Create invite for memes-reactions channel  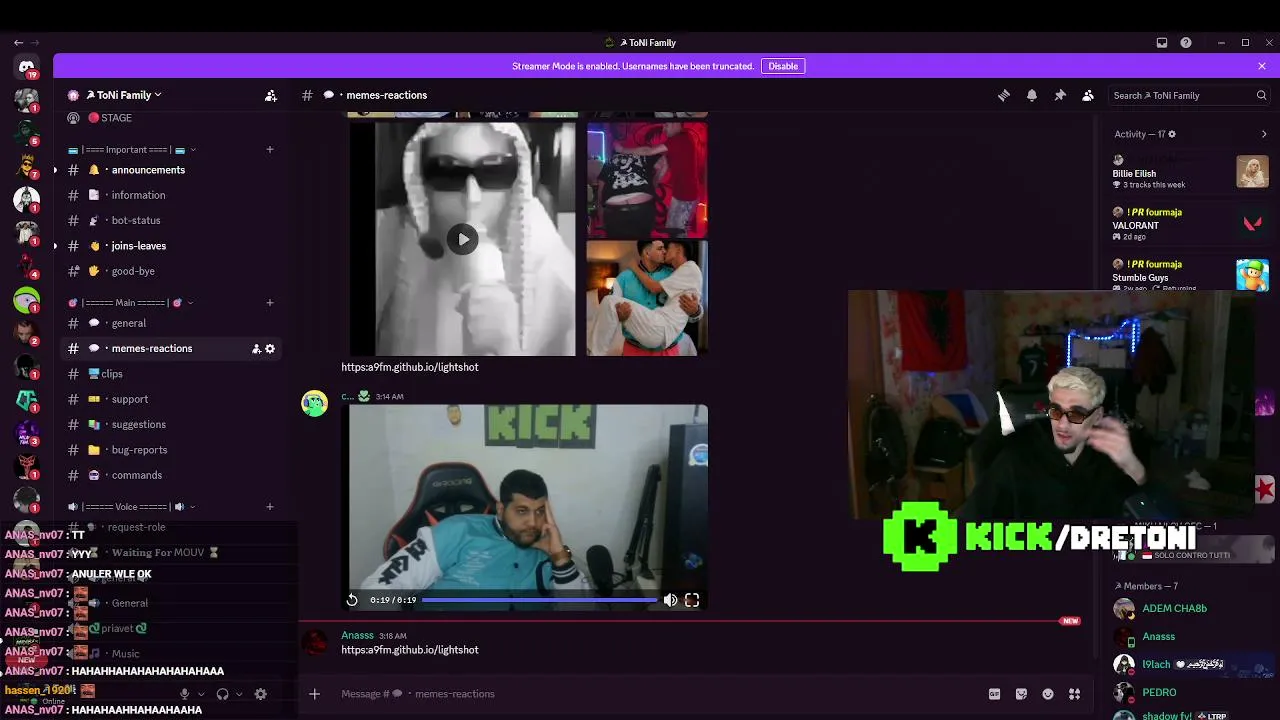pos(256,348)
